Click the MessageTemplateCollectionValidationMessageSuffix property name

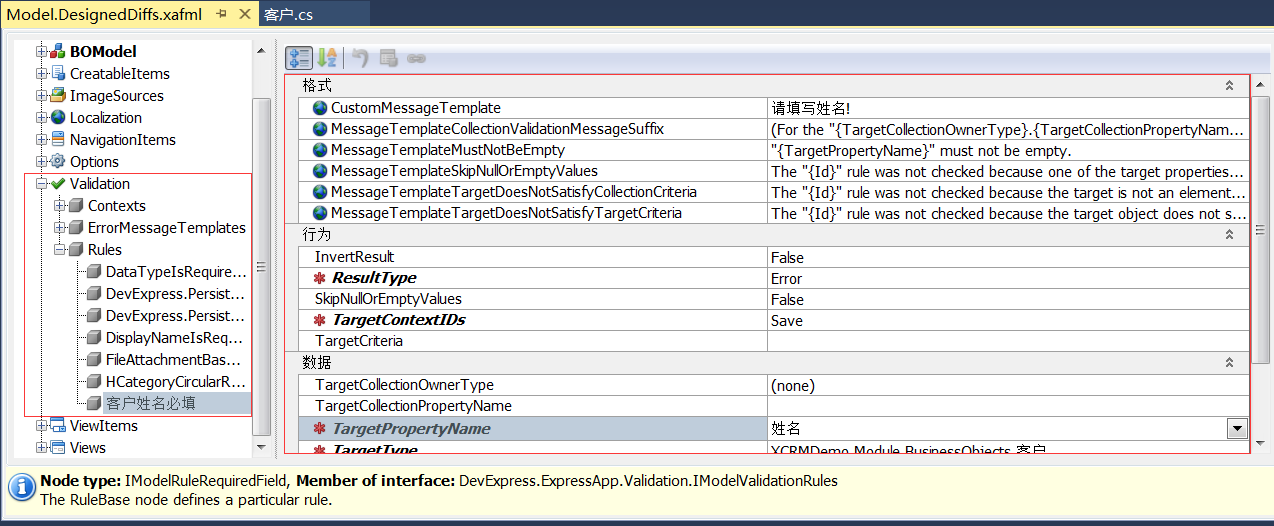click(x=497, y=129)
